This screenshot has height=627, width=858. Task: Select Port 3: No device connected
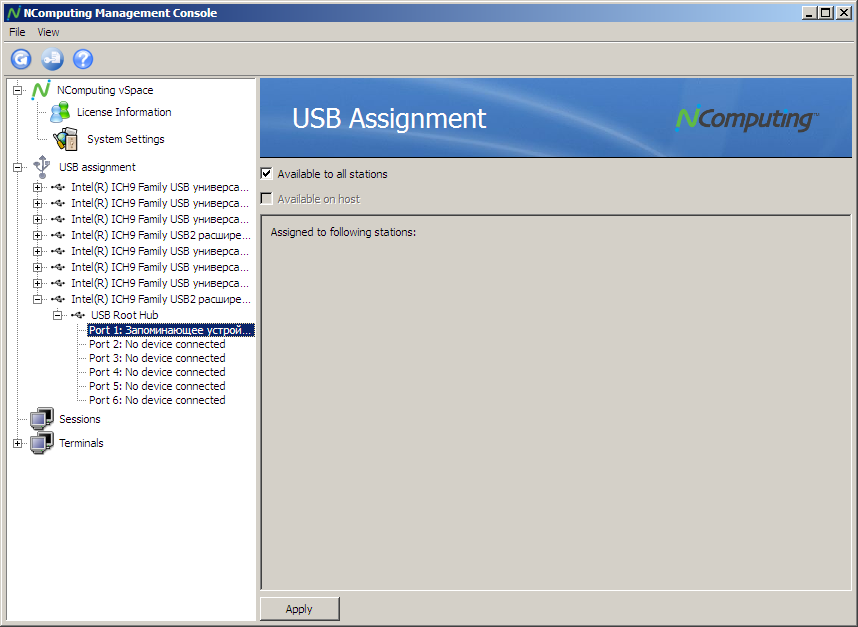[x=157, y=358]
